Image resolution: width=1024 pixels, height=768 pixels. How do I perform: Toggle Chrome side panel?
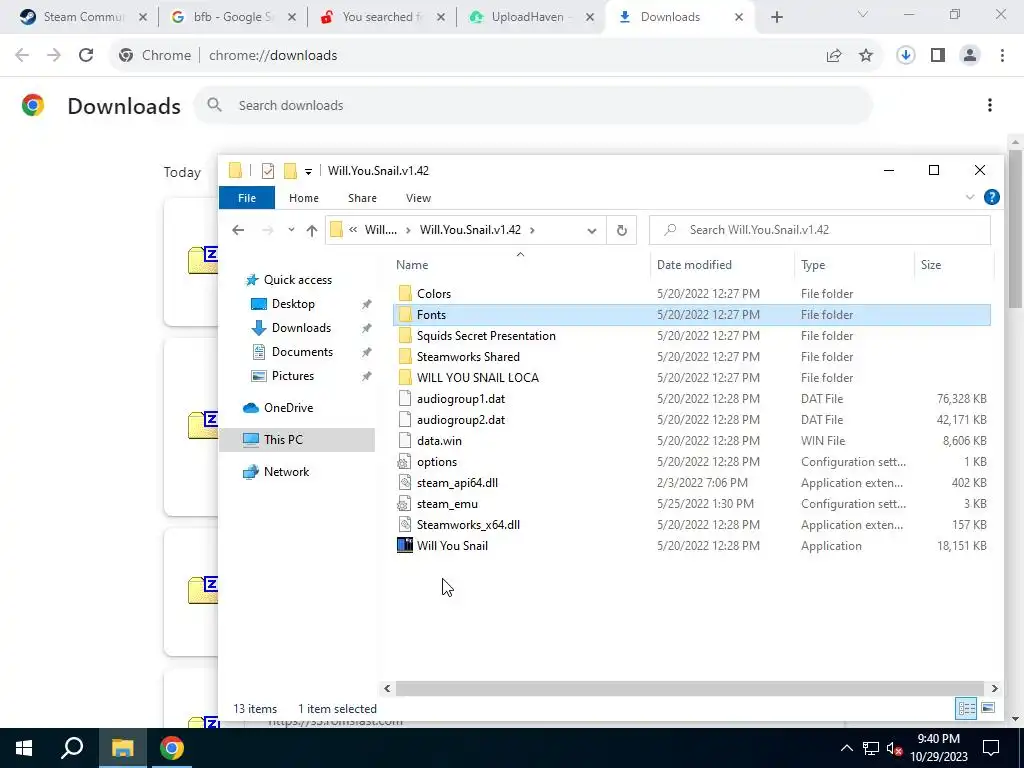click(938, 56)
